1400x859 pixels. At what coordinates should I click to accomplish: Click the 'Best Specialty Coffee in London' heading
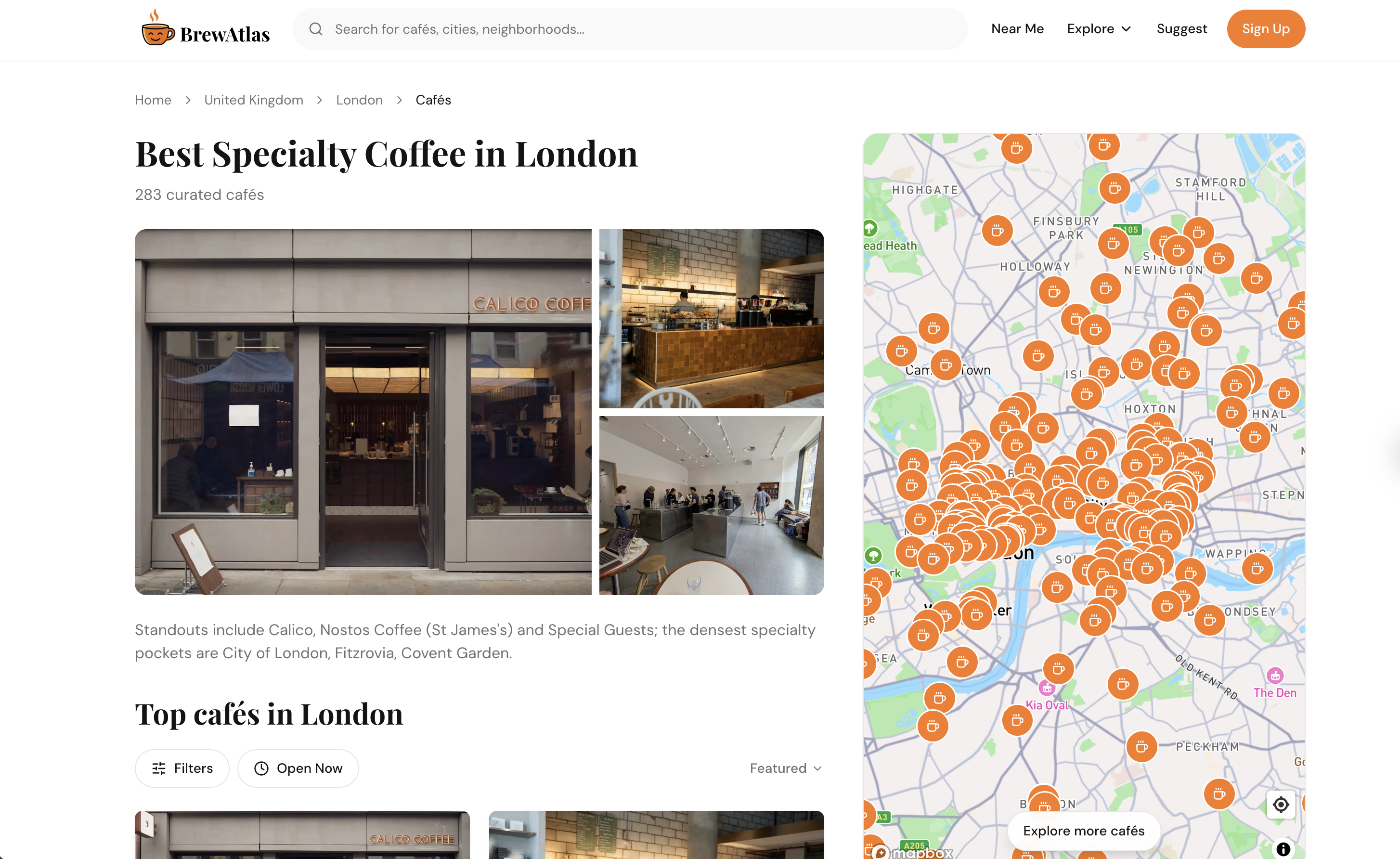[387, 154]
